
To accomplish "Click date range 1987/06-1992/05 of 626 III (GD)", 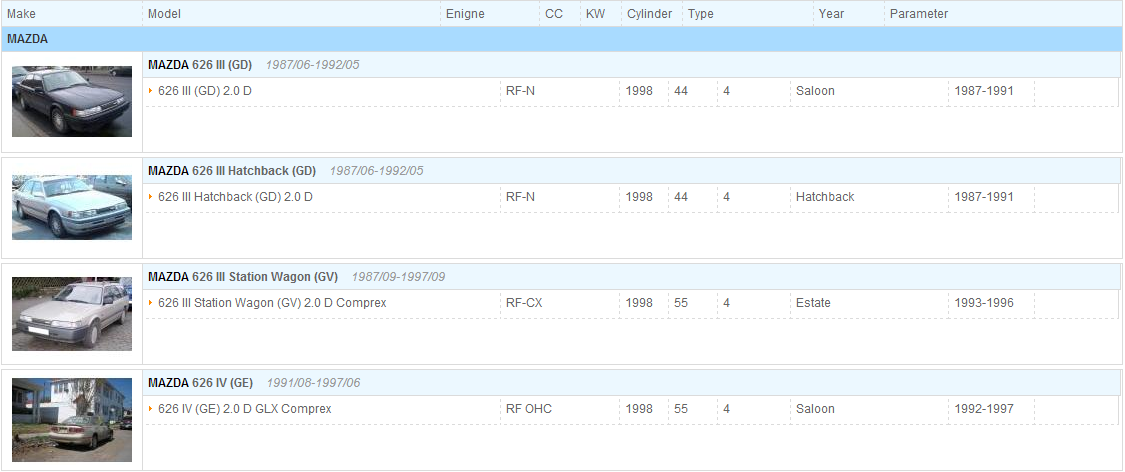I will [x=313, y=65].
